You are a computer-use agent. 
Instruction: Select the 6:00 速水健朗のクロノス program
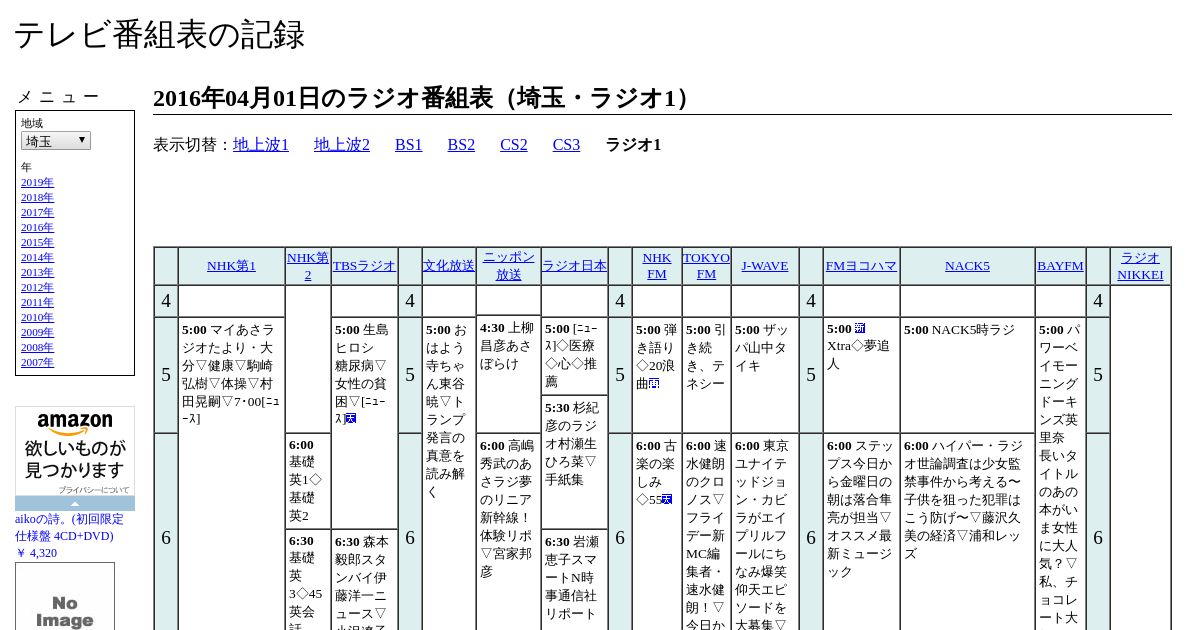706,534
